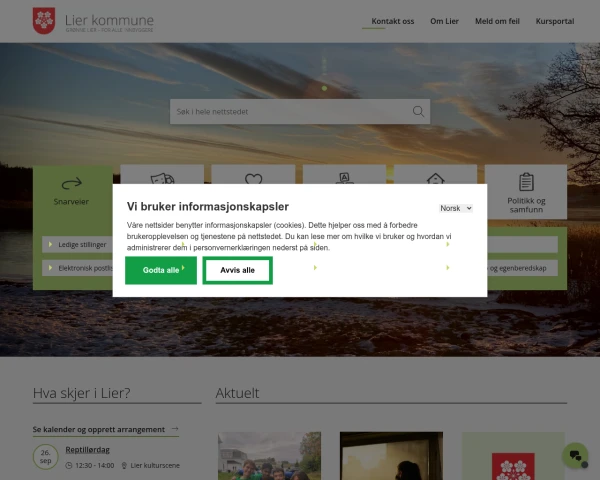Click the Snarveier tile label
The width and height of the screenshot is (600, 480).
[x=71, y=202]
